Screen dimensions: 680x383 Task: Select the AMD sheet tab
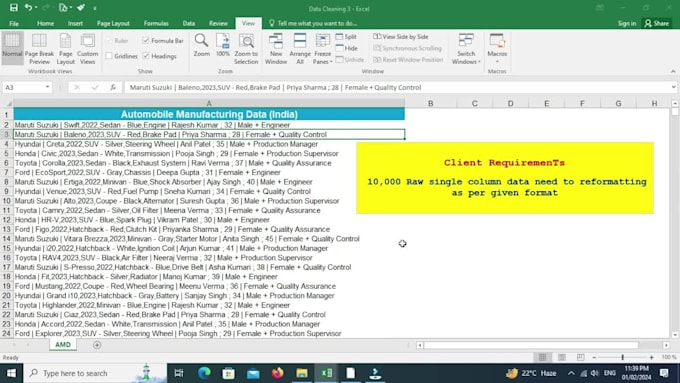(63, 345)
